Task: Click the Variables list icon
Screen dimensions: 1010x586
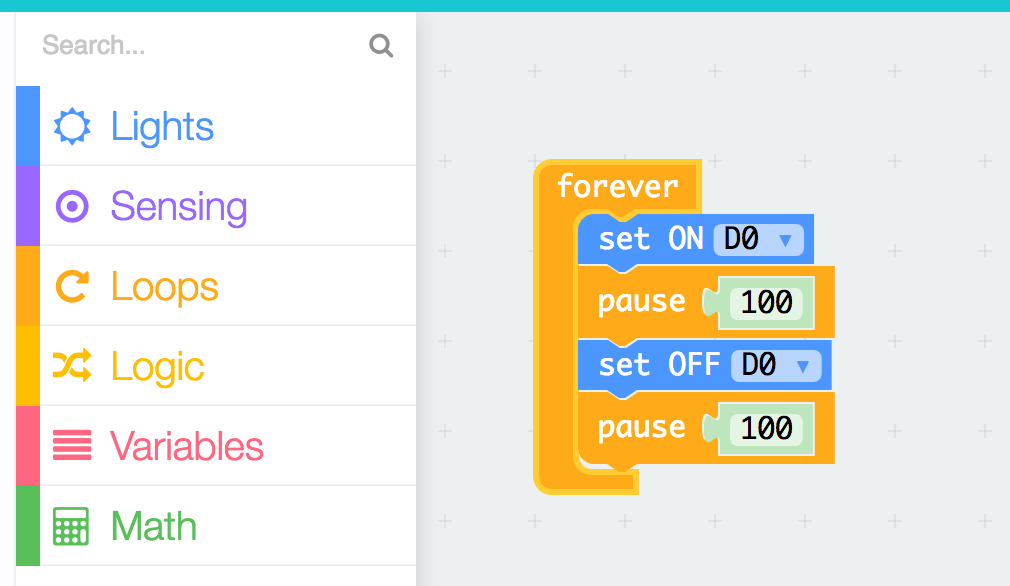Action: 72,446
